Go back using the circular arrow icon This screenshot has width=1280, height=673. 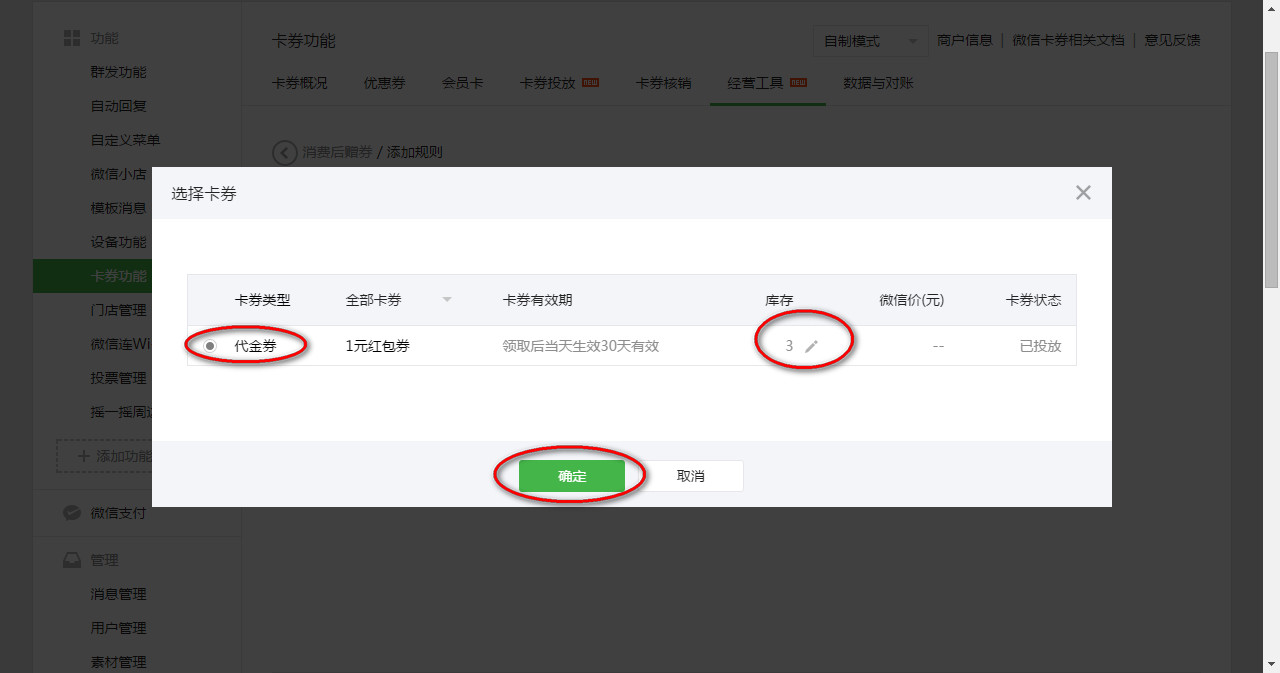(x=285, y=152)
